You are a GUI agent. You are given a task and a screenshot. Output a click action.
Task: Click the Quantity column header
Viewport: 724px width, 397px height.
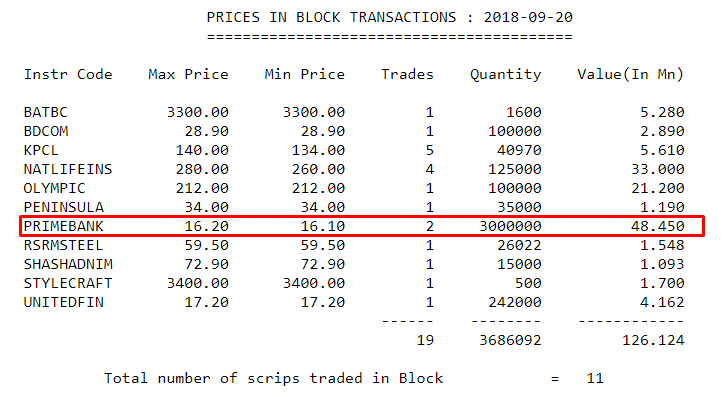506,75
